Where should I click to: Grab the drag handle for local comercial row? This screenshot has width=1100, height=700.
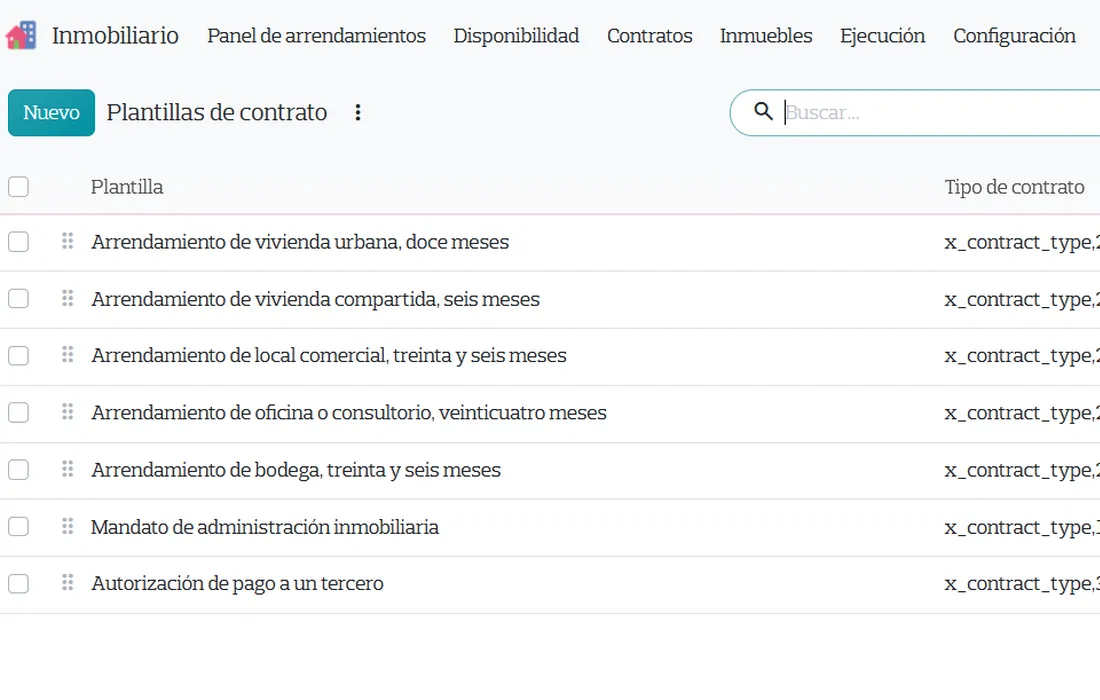(x=67, y=355)
